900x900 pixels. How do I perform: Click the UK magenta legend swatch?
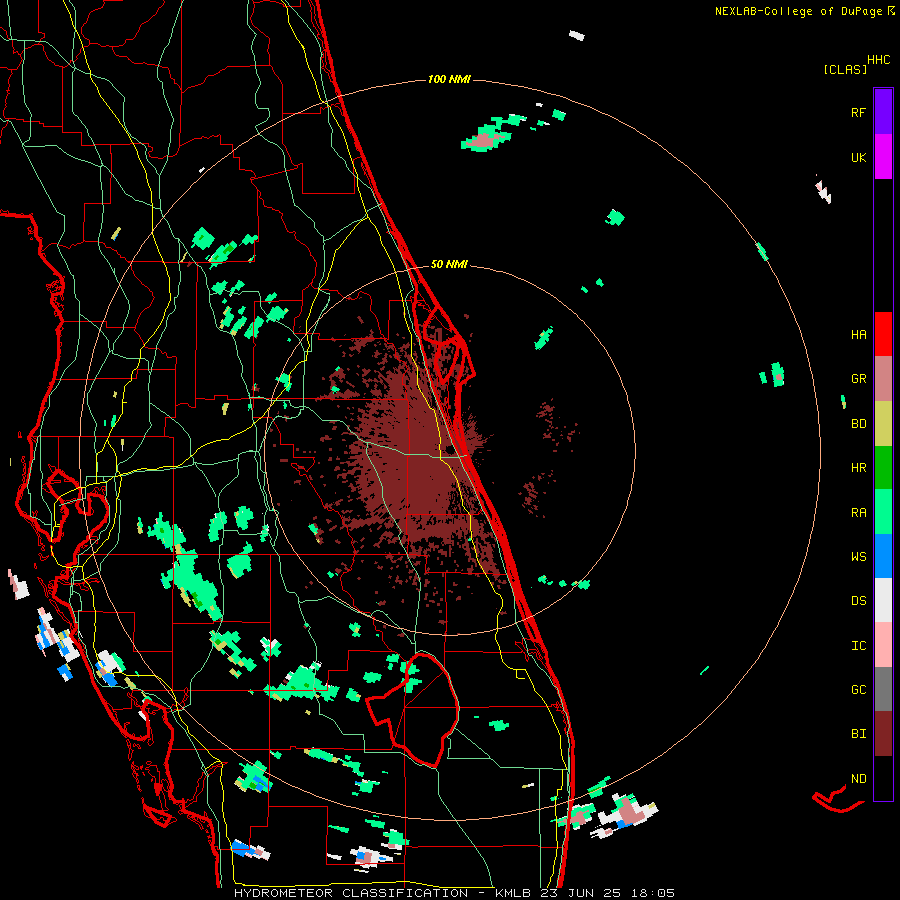click(883, 157)
